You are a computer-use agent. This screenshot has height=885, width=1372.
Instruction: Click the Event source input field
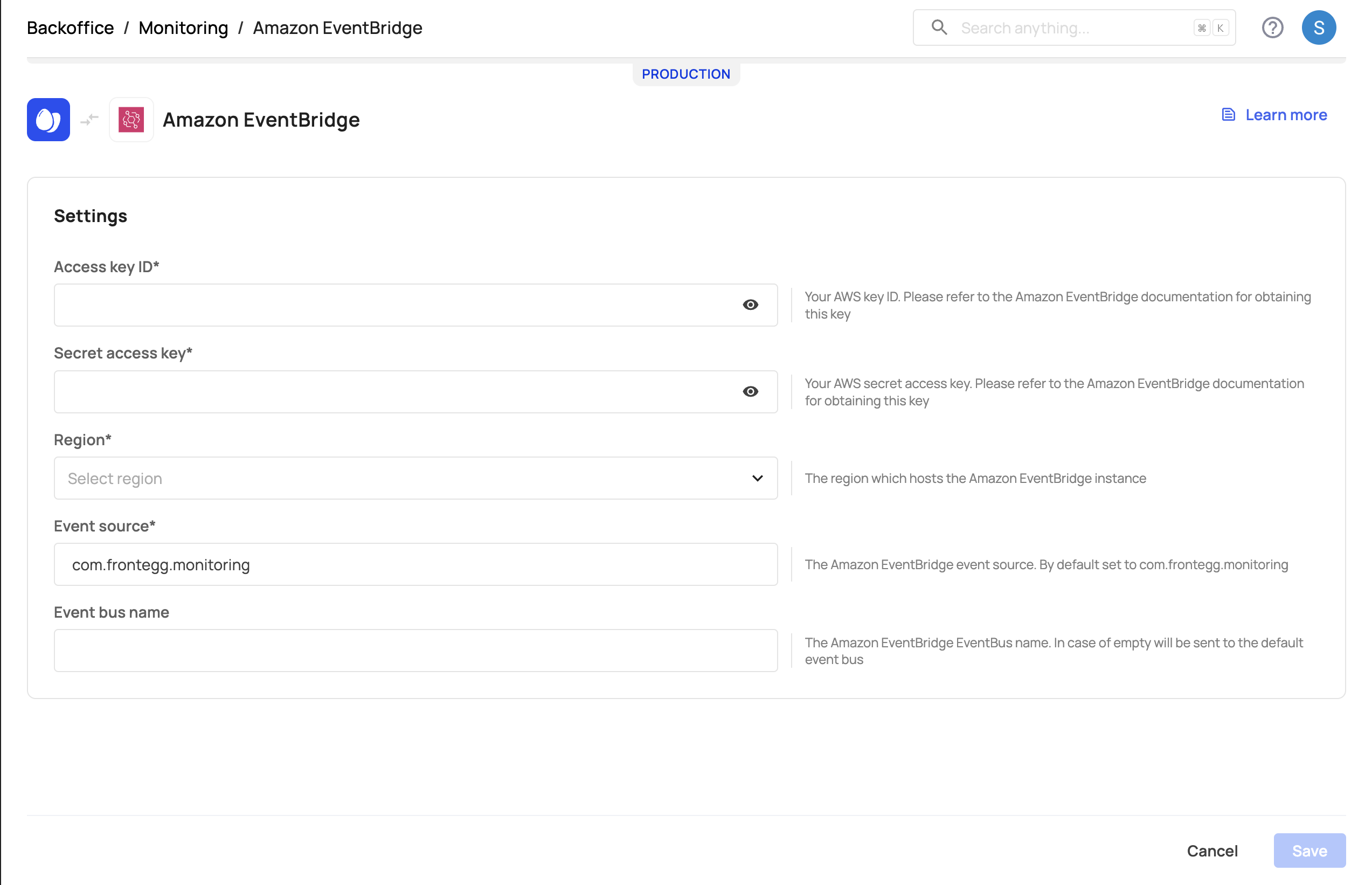point(415,564)
